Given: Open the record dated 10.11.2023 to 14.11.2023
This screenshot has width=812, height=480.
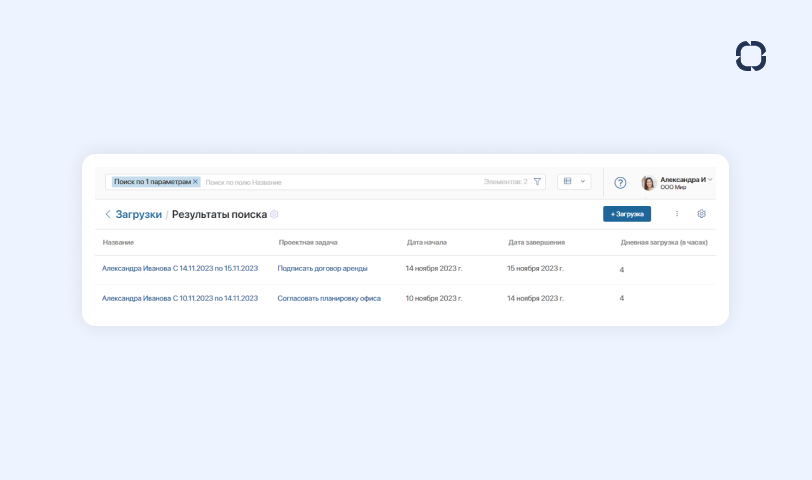Looking at the screenshot, I should 180,298.
